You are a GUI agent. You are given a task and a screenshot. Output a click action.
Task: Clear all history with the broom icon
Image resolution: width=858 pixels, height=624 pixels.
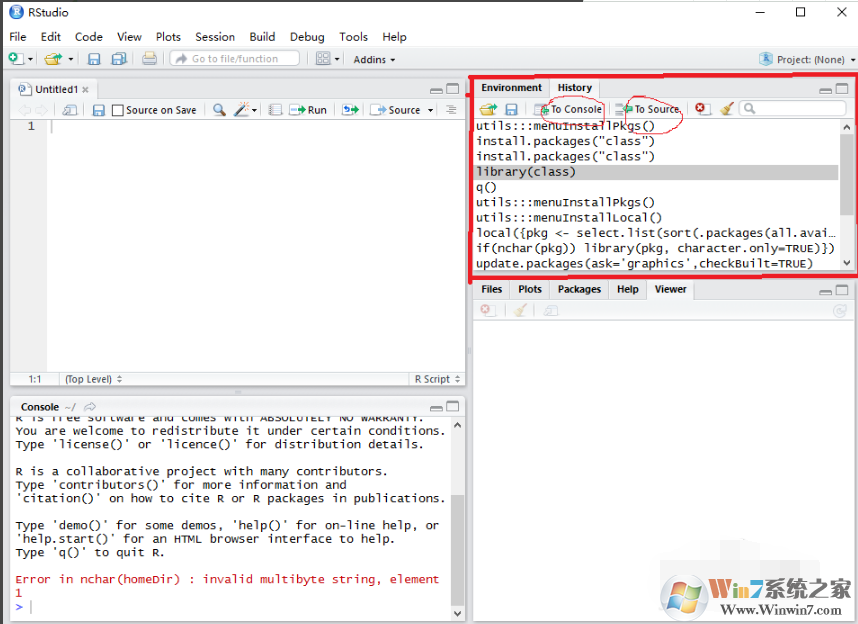[x=727, y=109]
